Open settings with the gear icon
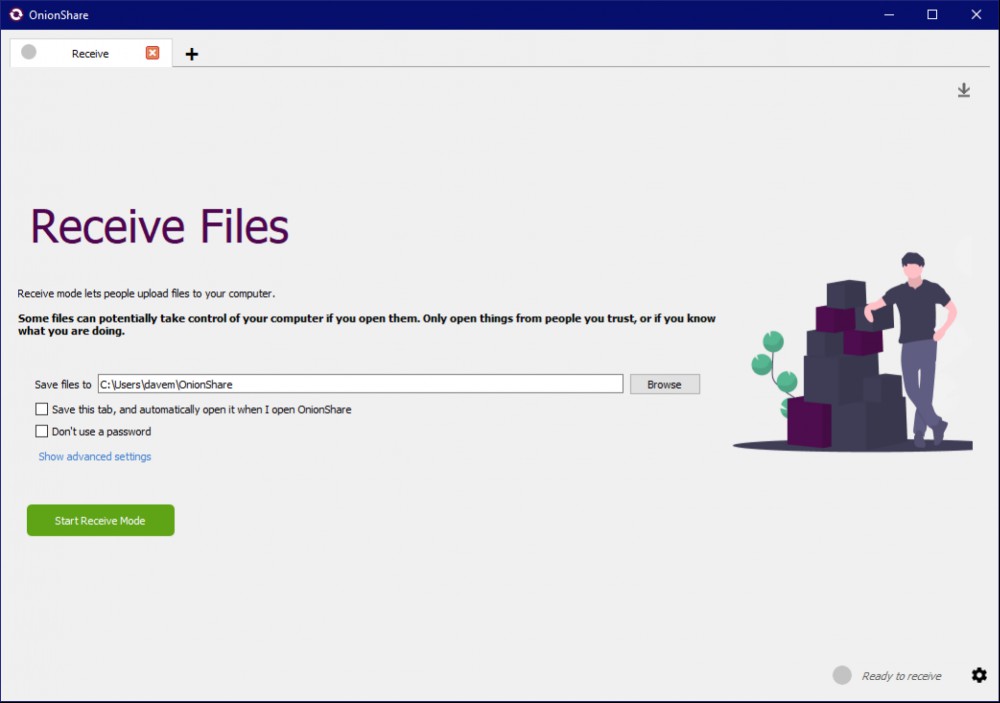 979,675
